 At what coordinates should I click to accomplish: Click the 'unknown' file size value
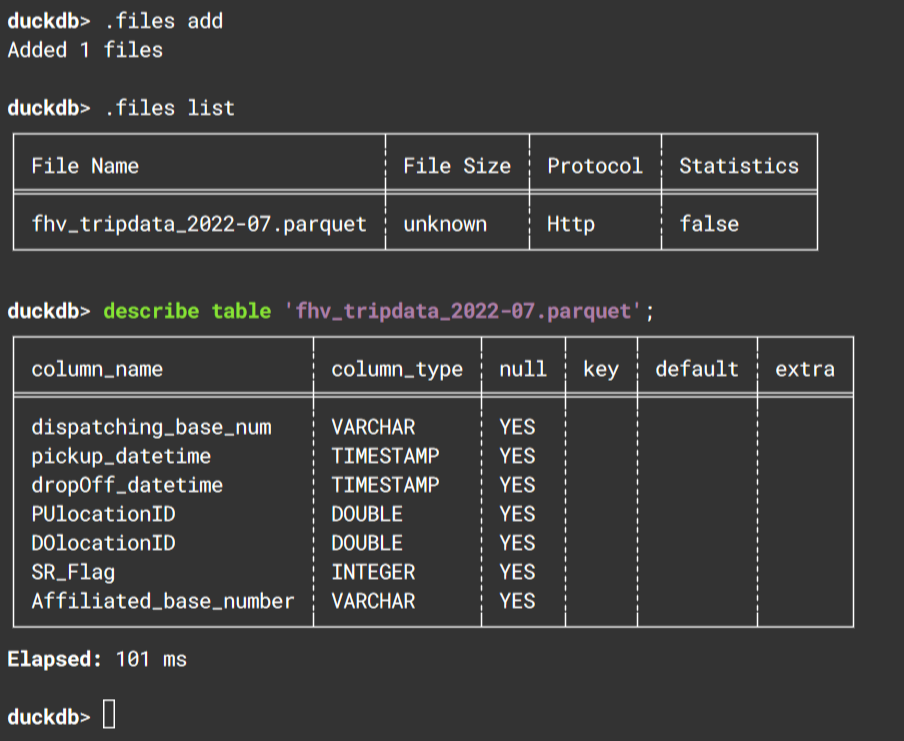445,224
